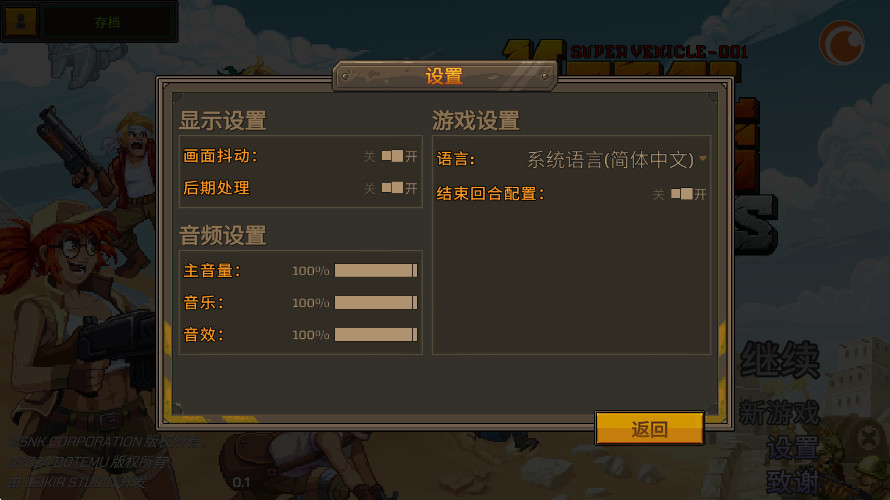
Task: Select 新游戏 in the main menu
Action: tap(779, 413)
